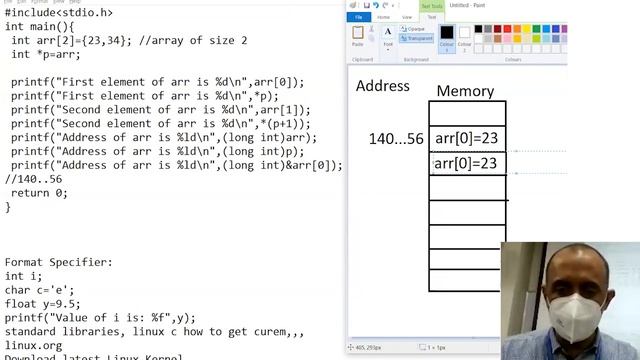Click the '#include<stdio.h>' line in the editor
The height and width of the screenshot is (360, 640).
coord(59,13)
